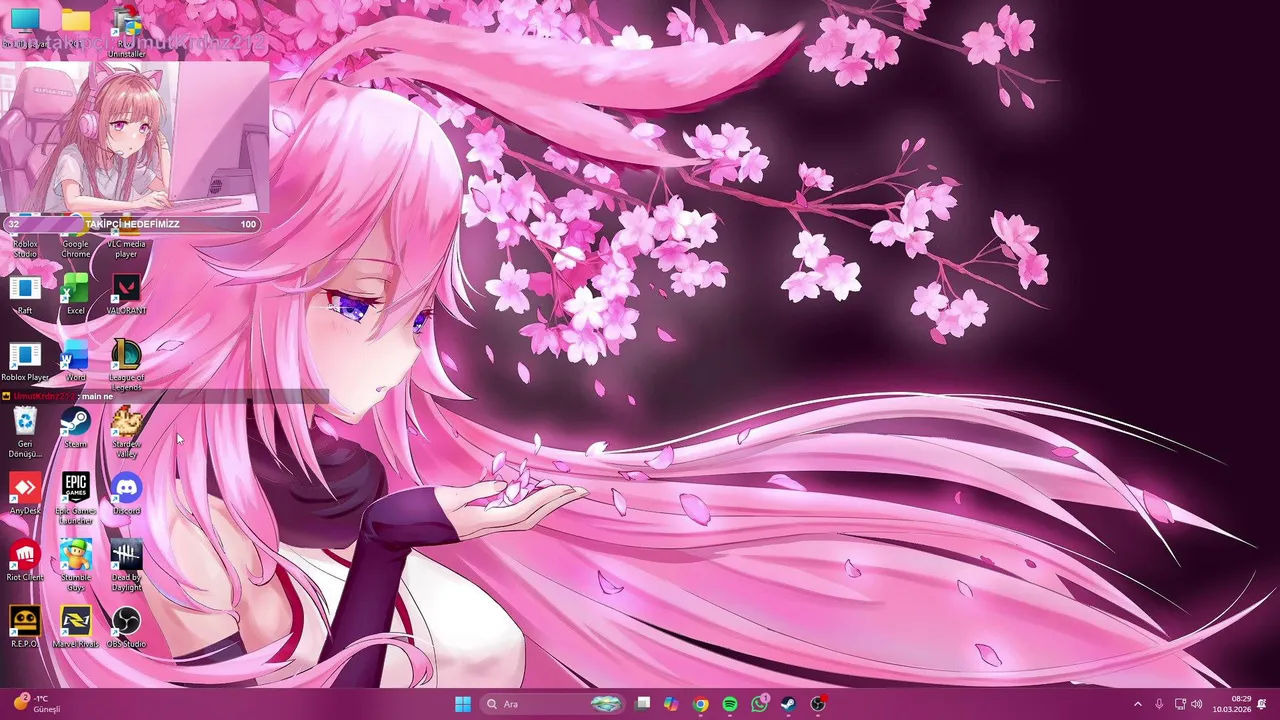Open the R.E.P.O. desktop shortcut

(x=25, y=627)
